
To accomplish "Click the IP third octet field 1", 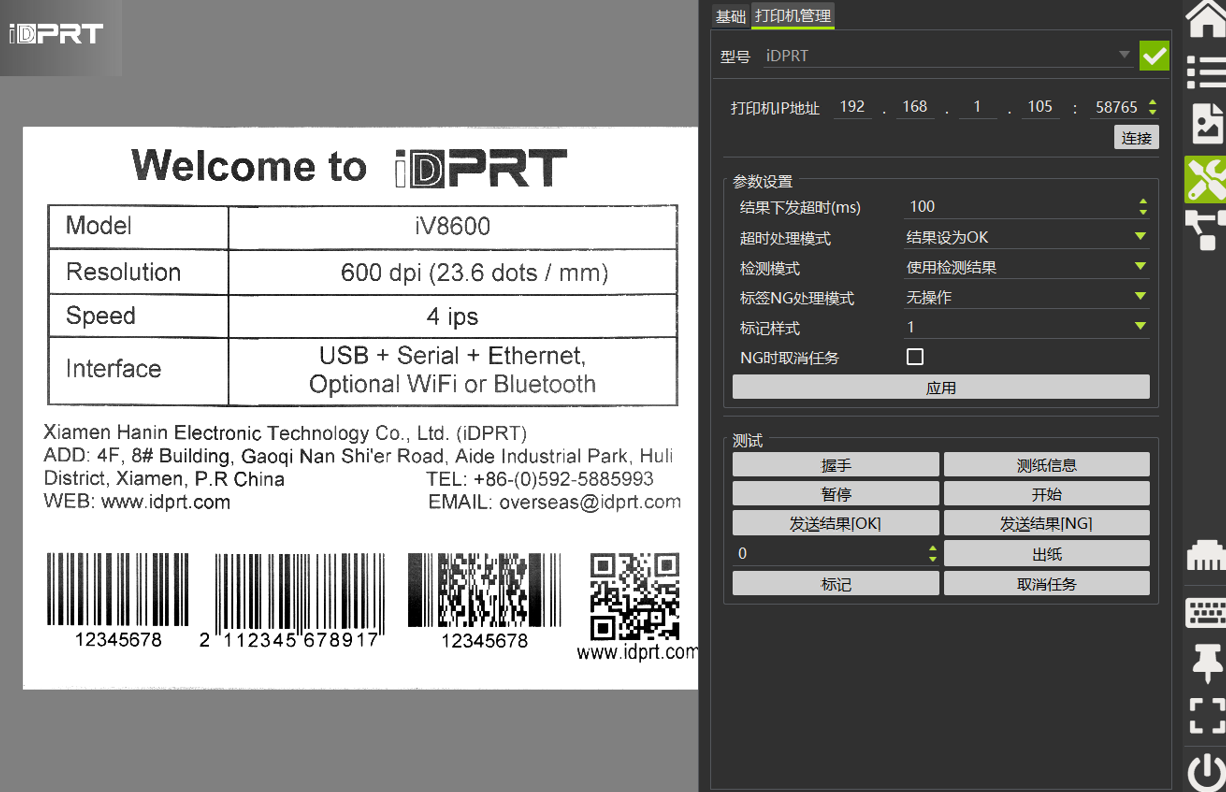I will coord(977,107).
